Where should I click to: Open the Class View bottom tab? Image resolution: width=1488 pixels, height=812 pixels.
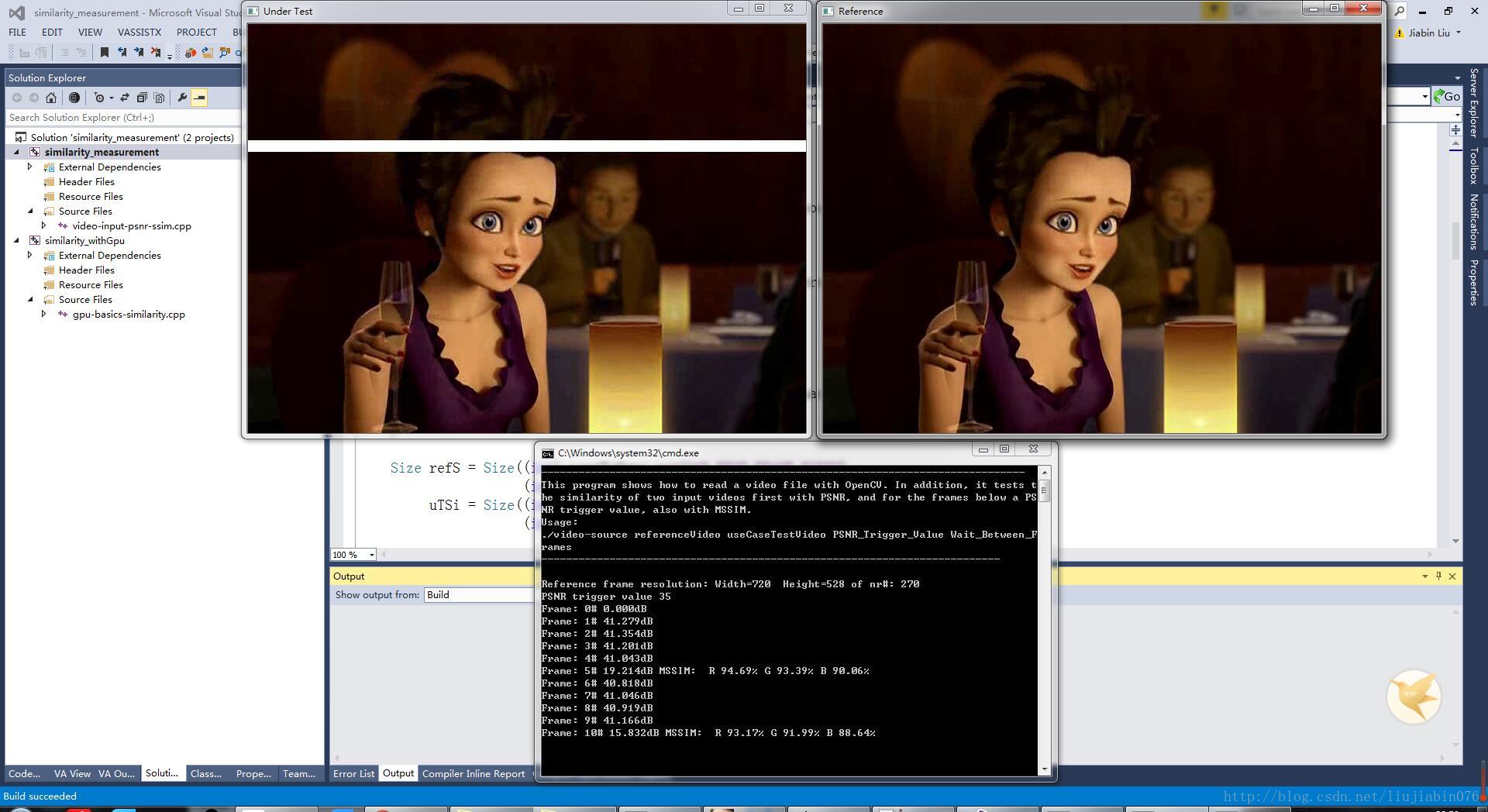(206, 773)
